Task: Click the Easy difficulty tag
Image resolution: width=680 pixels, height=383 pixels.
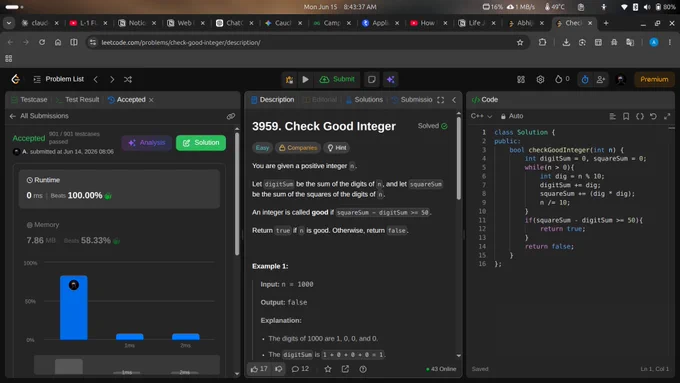Action: tap(262, 148)
